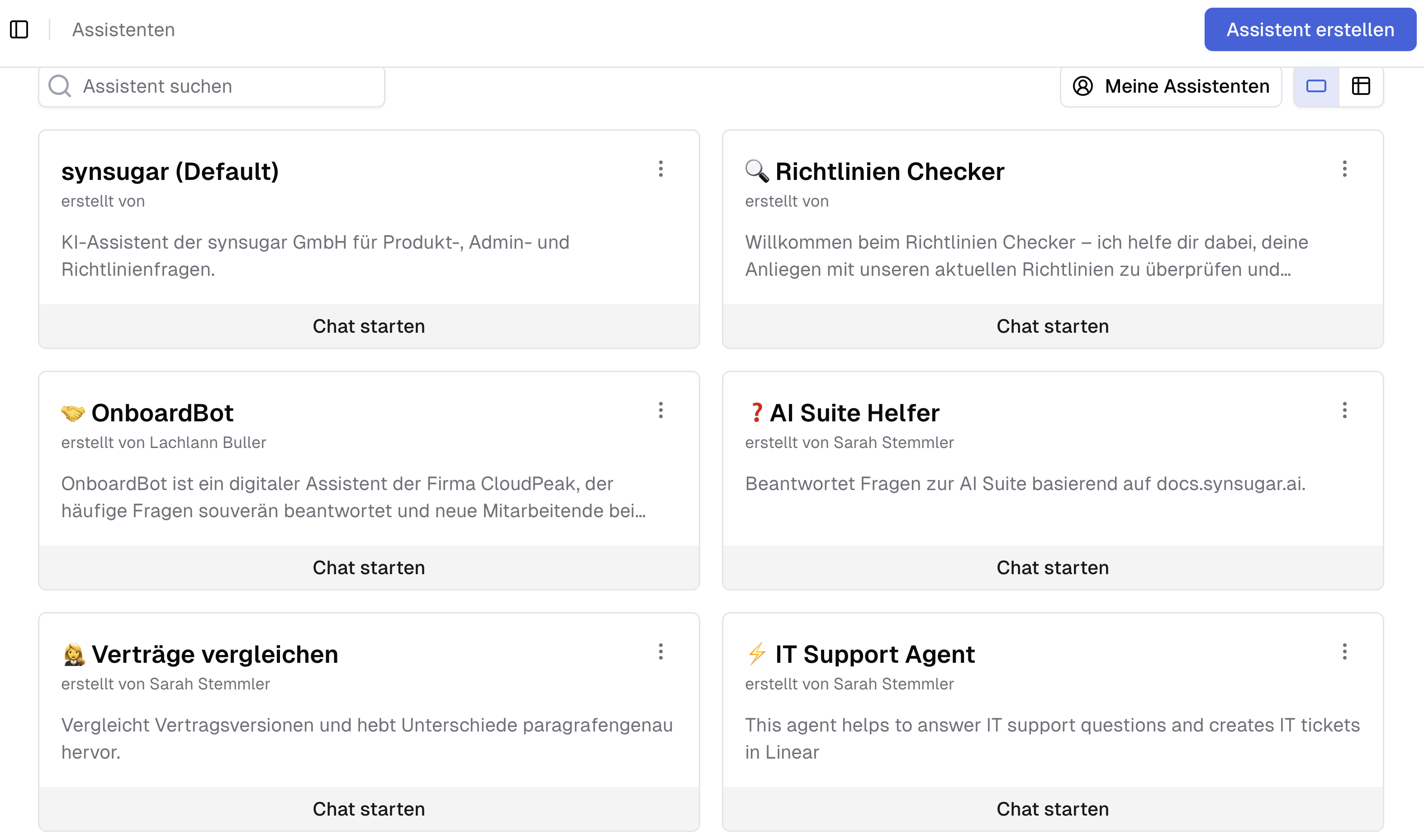This screenshot has width=1424, height=840.
Task: Toggle the Meine Assistenten filter
Action: point(1170,86)
